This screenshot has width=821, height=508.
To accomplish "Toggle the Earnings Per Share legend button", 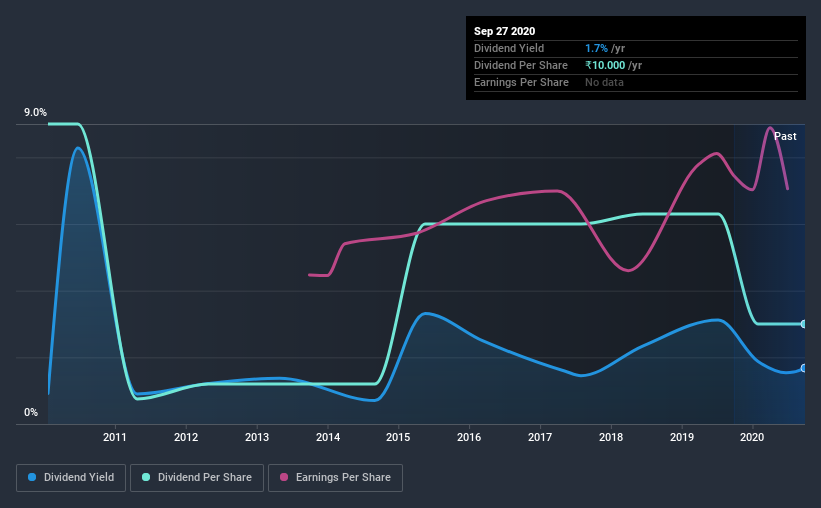I will click(335, 478).
